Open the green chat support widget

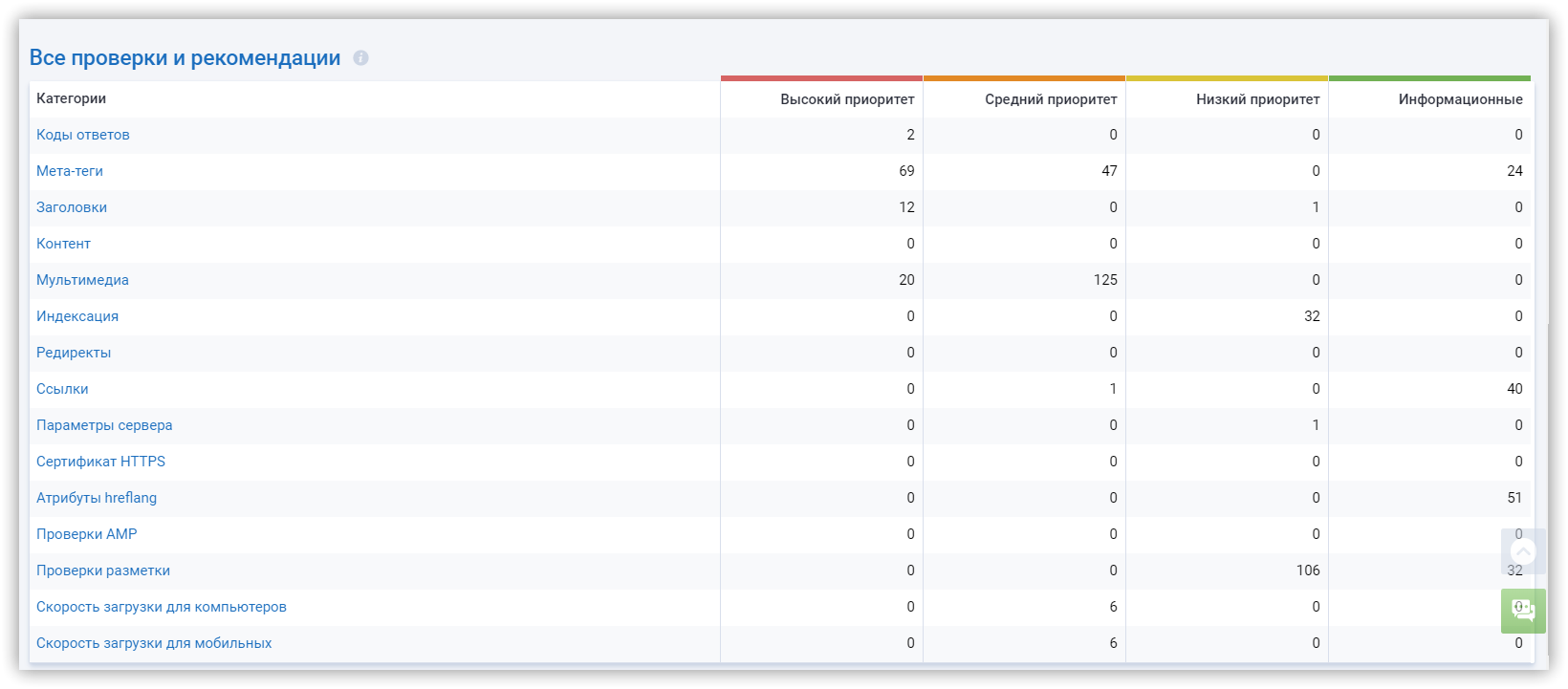pyautogui.click(x=1523, y=611)
